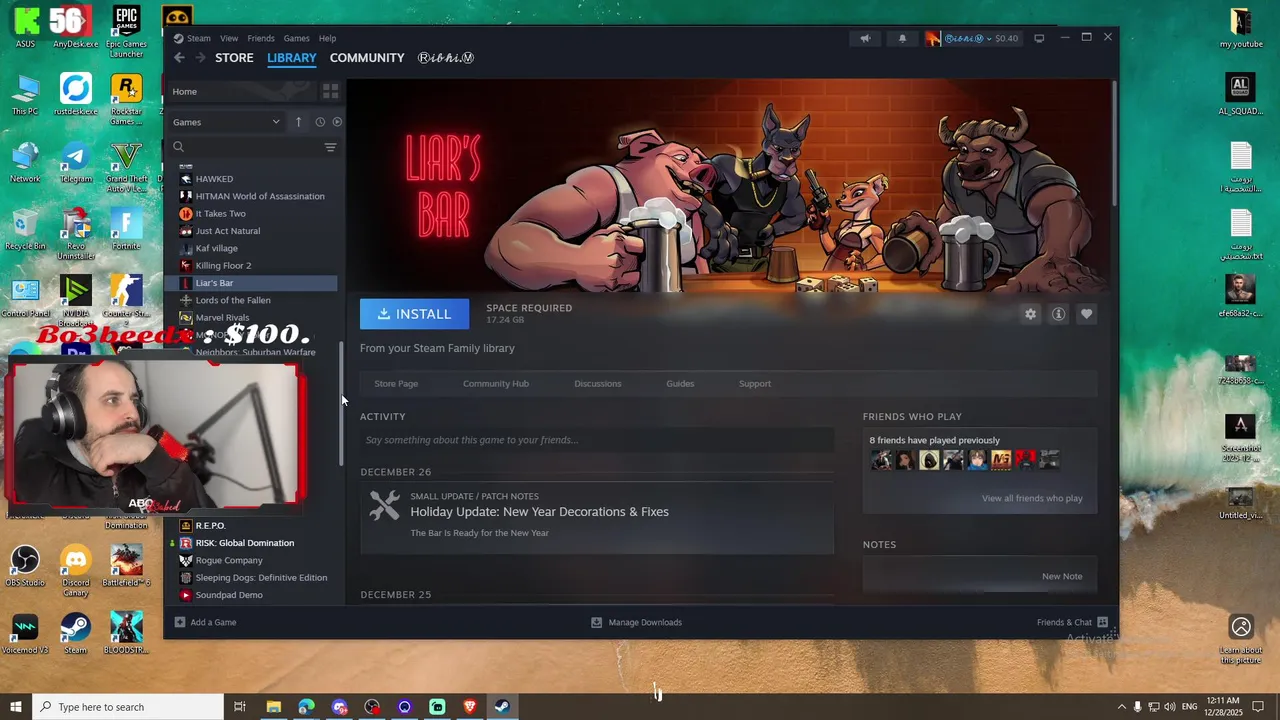Open Task View on the taskbar
Screen dimensions: 1280x720
pyautogui.click(x=240, y=707)
